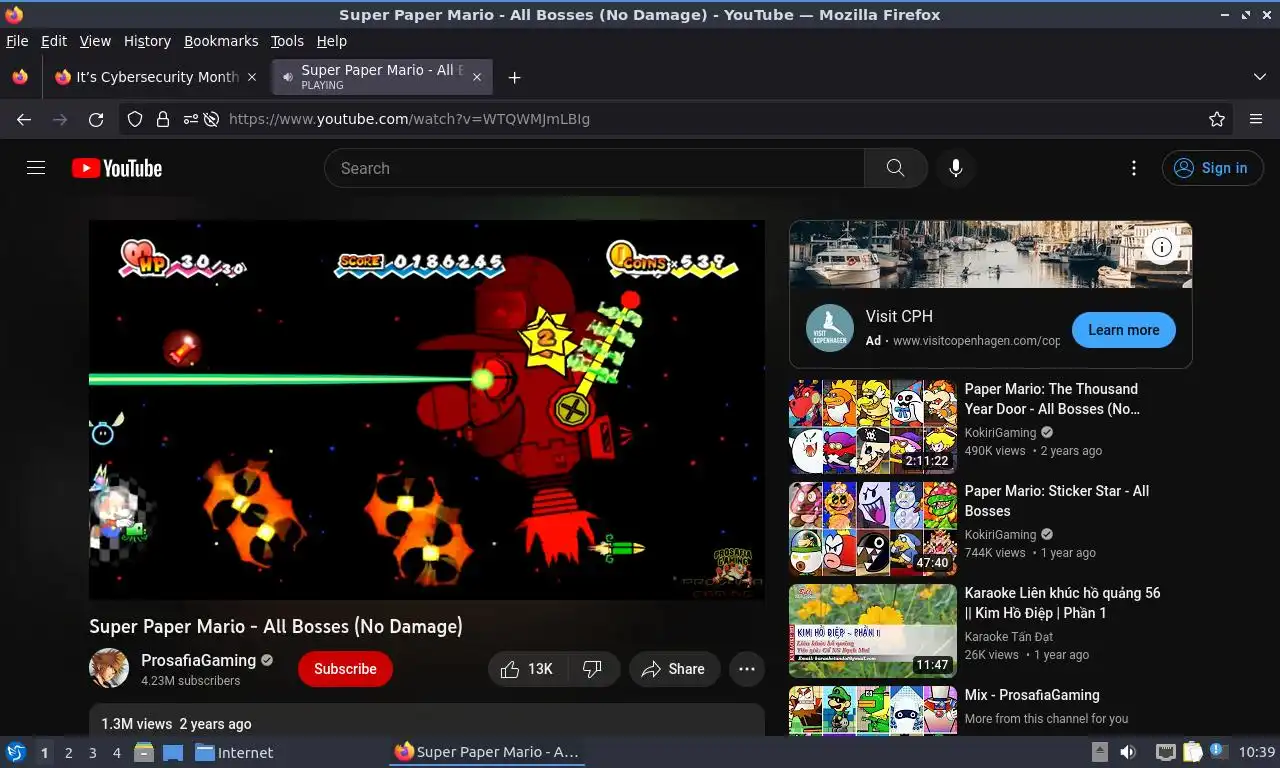Open the YouTube guide hamburger menu
The image size is (1280, 768).
pos(36,168)
